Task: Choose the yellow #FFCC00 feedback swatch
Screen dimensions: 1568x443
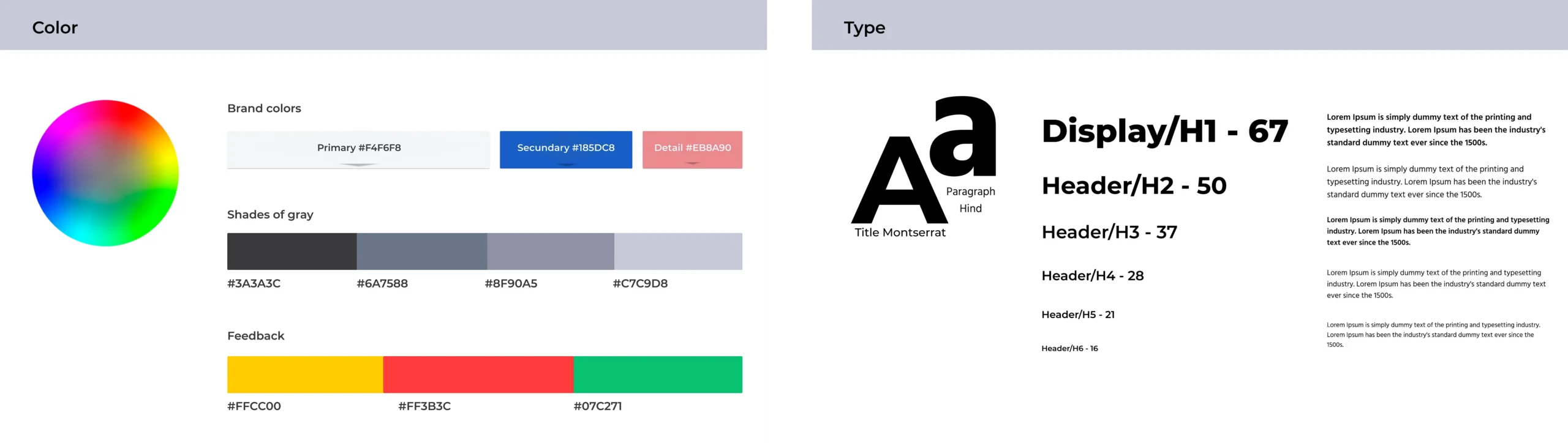Action: click(x=305, y=374)
